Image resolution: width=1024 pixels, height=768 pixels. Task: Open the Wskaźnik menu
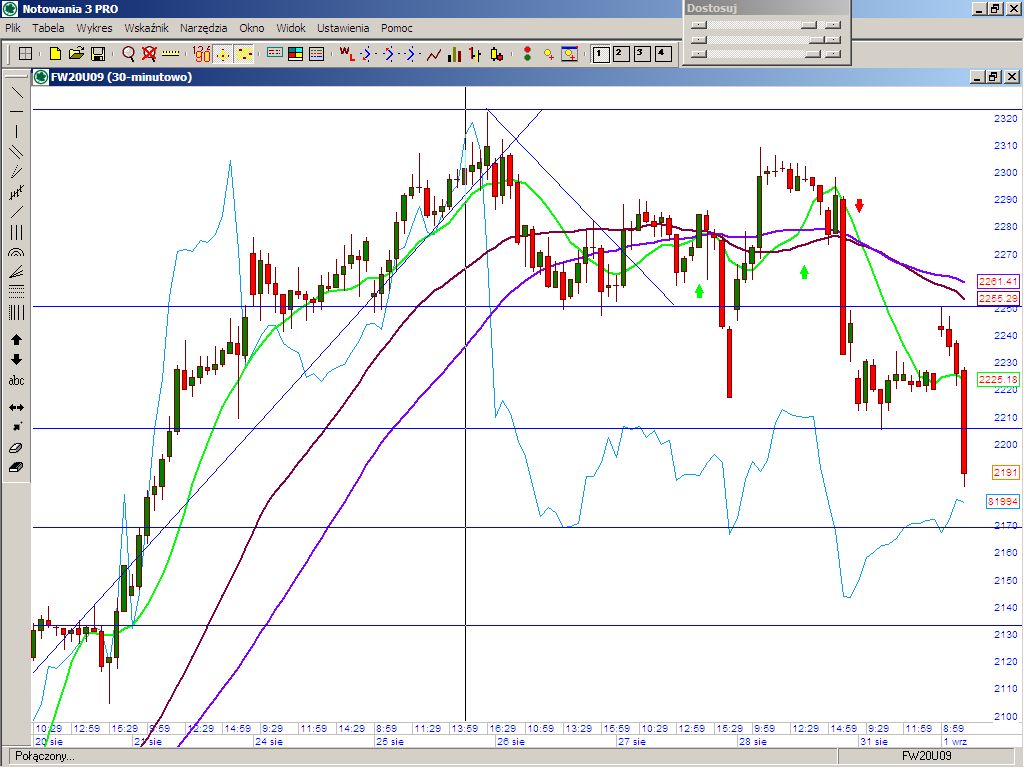click(x=146, y=28)
